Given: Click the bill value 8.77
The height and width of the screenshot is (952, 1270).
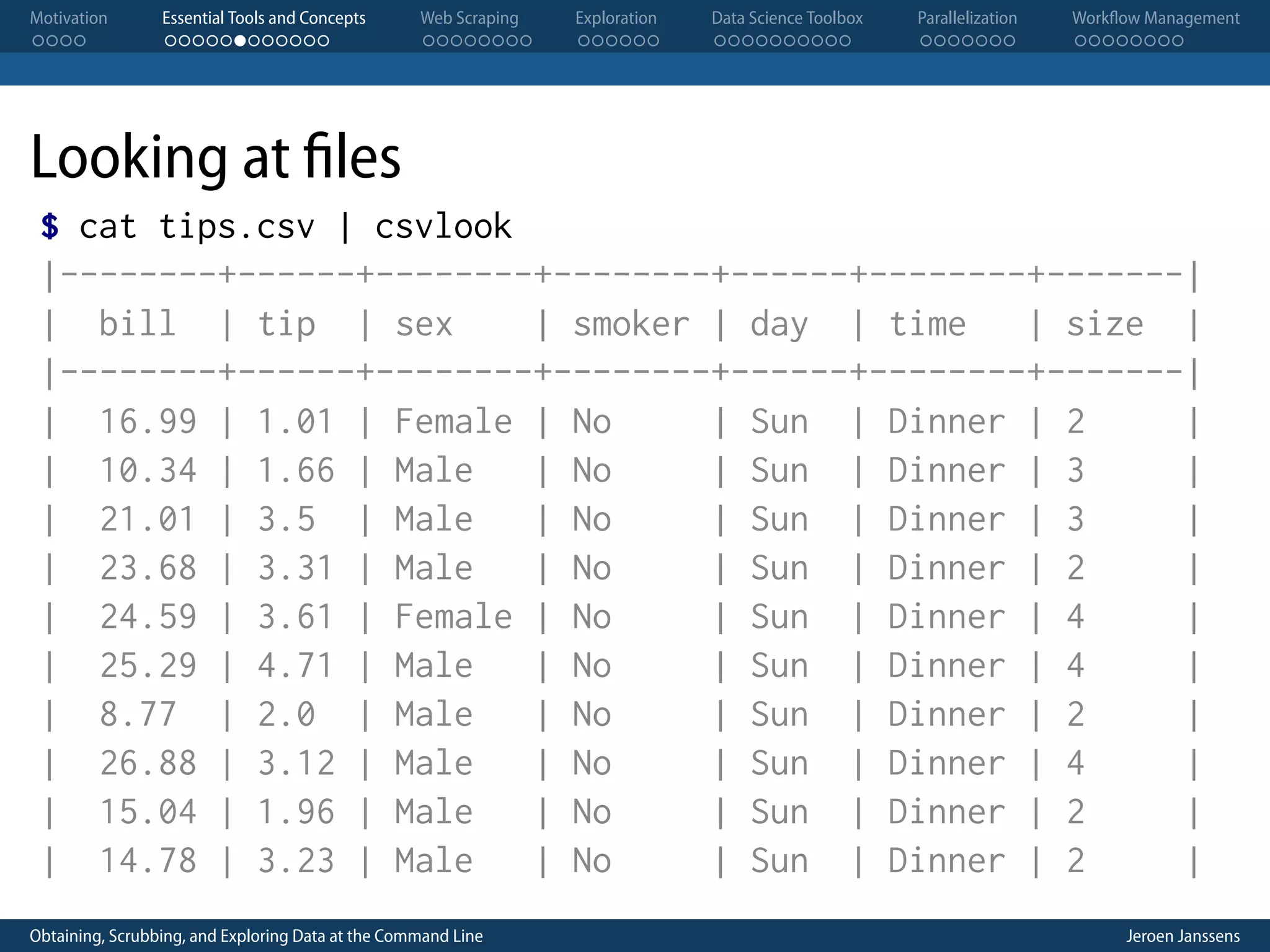Looking at the screenshot, I should (x=138, y=714).
